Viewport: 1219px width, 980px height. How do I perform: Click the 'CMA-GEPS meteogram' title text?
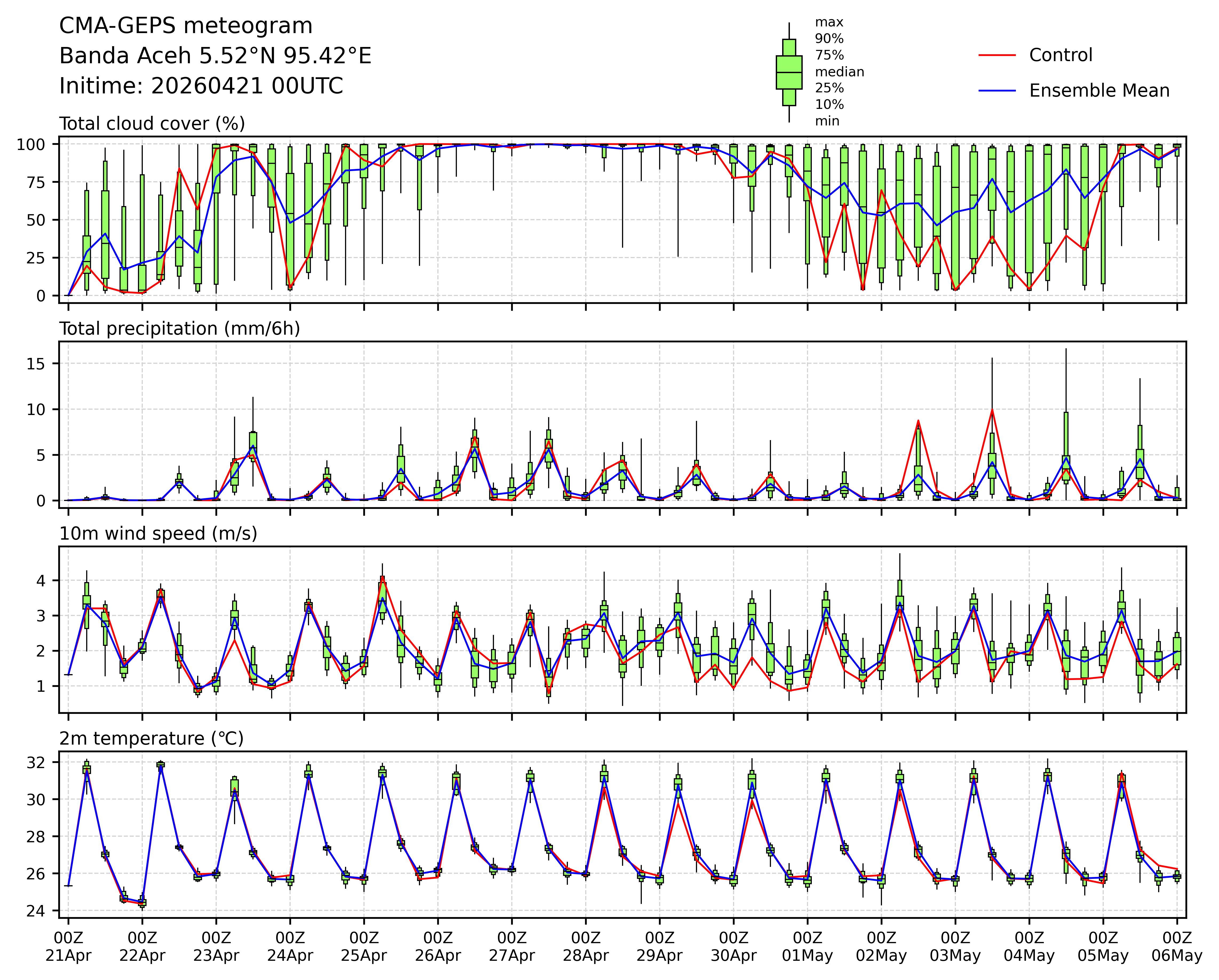pyautogui.click(x=186, y=26)
